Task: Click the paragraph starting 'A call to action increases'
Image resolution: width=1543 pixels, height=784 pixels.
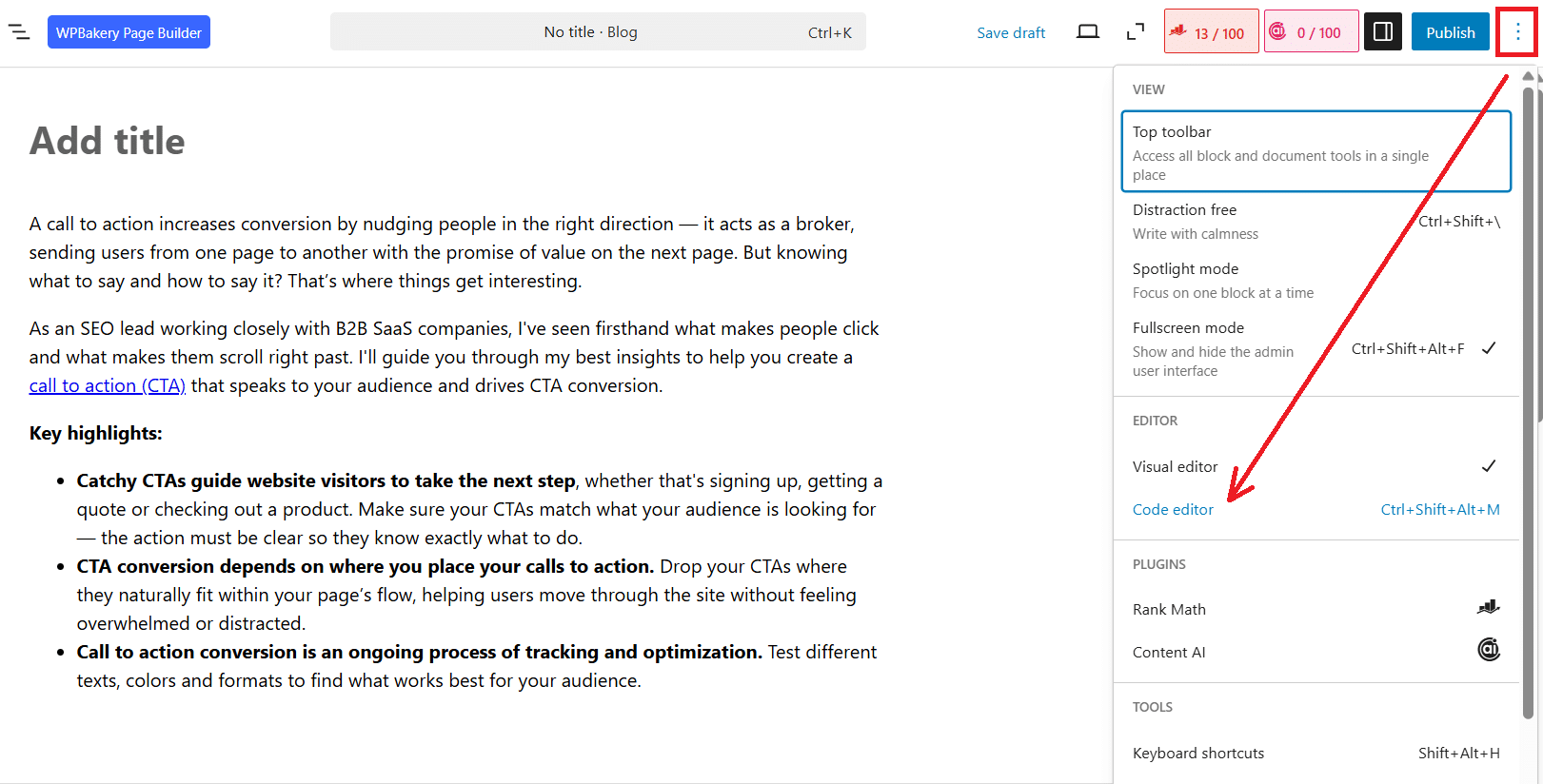Action: coord(443,252)
